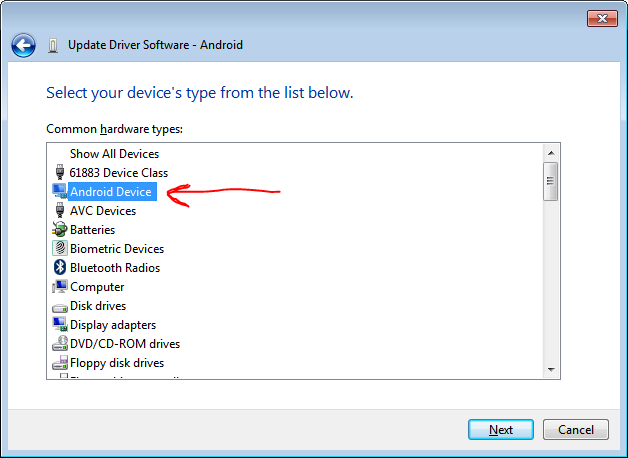
Task: Click the DVD/CD-ROM drives icon
Action: tap(59, 344)
